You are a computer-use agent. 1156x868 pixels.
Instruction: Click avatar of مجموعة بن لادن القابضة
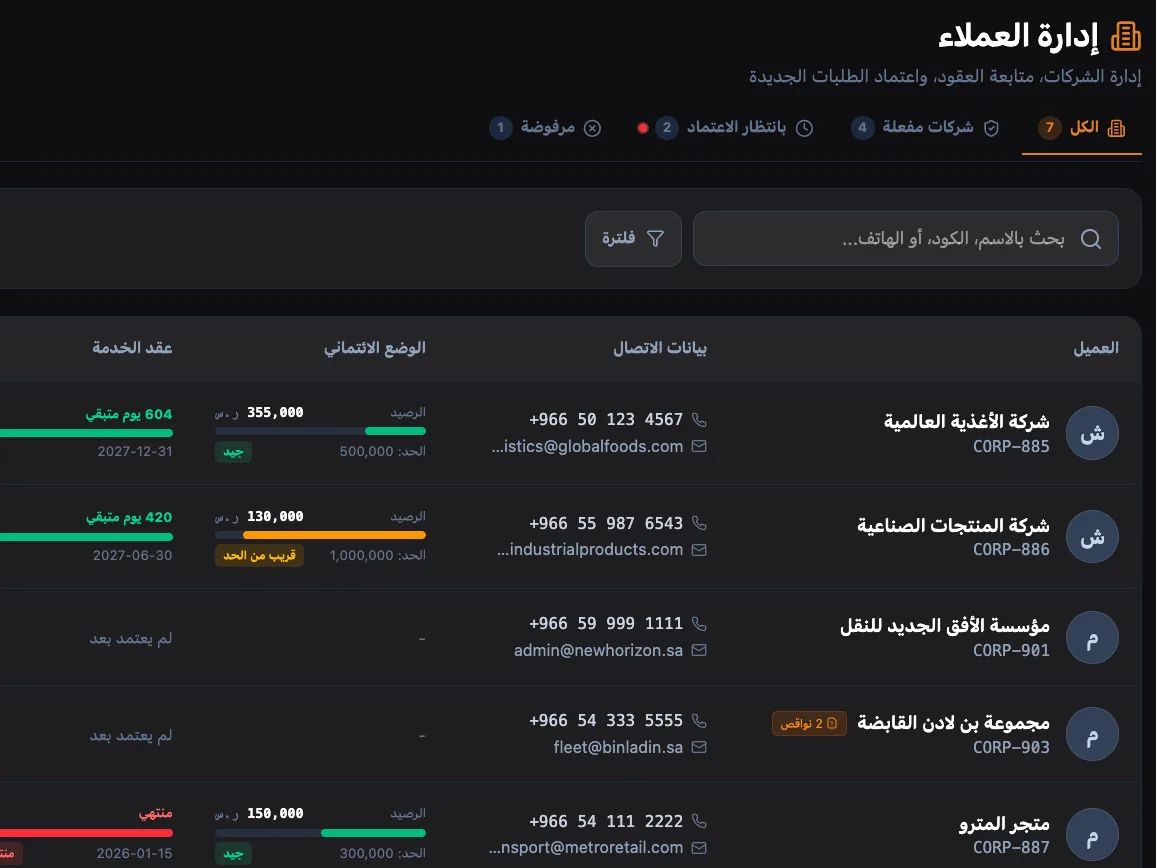pyautogui.click(x=1092, y=735)
